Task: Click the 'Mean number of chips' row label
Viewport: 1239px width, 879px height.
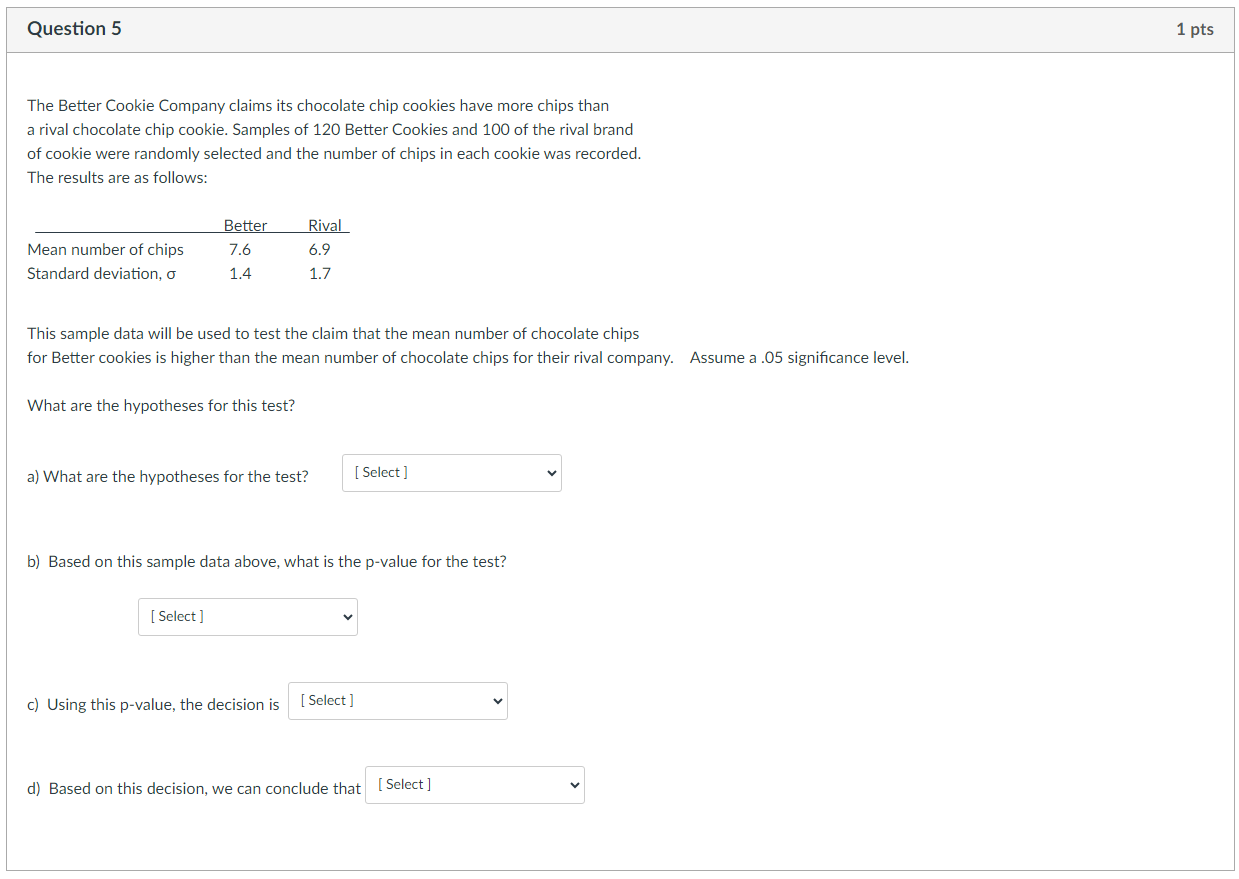Action: 105,249
